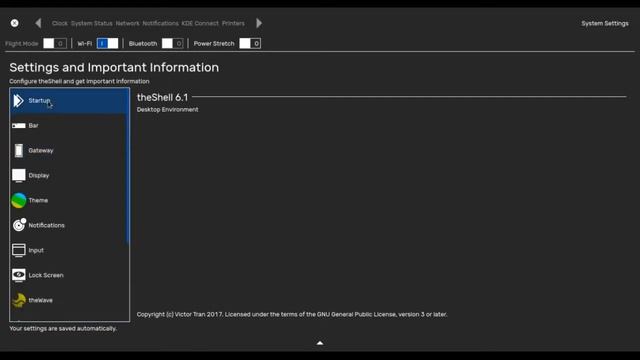The height and width of the screenshot is (360, 640).
Task: Open the KDE Connect pane
Action: 200,23
